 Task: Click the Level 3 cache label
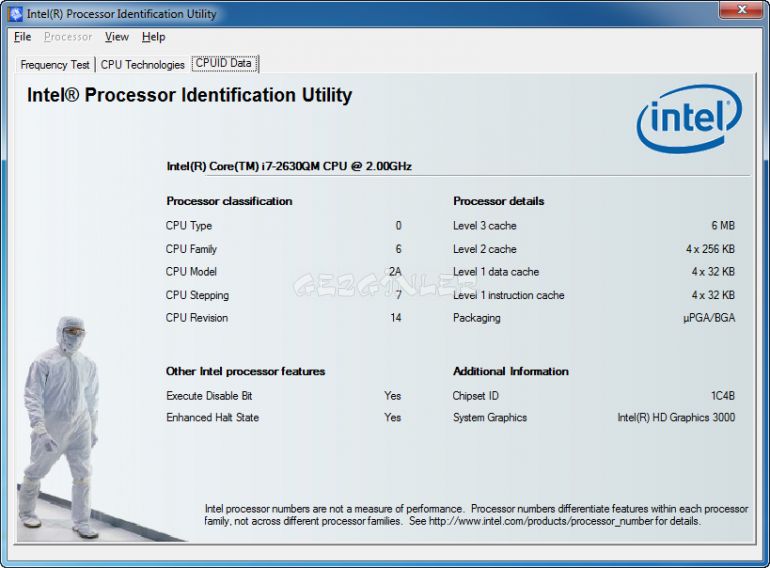pos(485,225)
